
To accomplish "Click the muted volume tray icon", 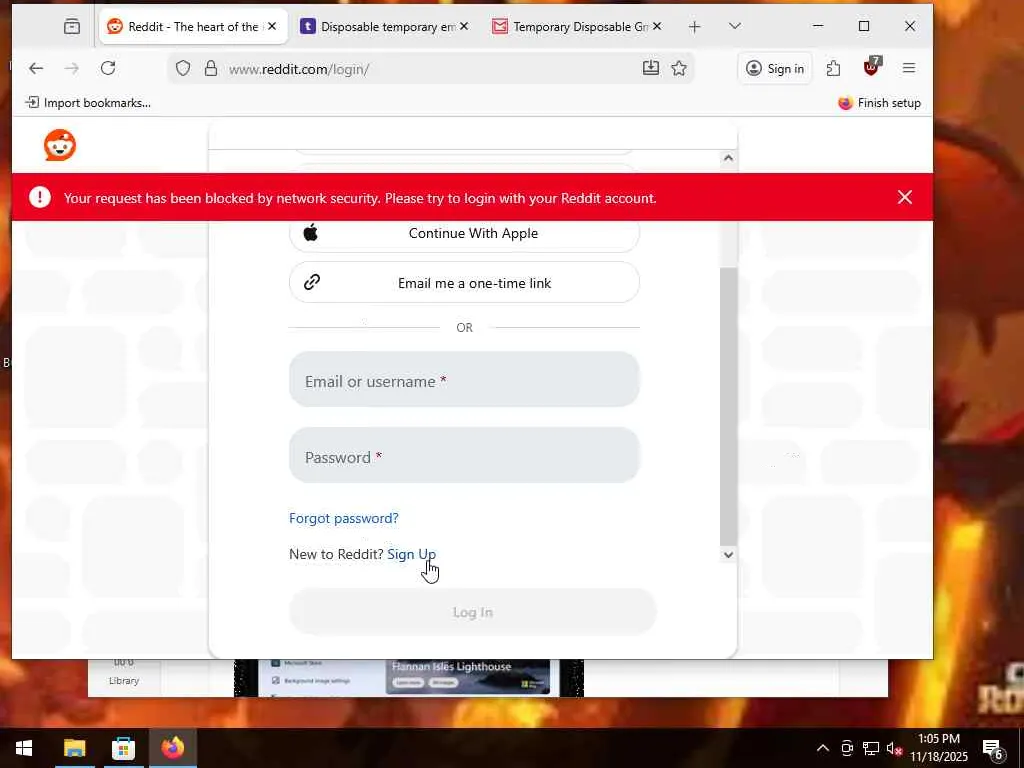I will pos(893,748).
